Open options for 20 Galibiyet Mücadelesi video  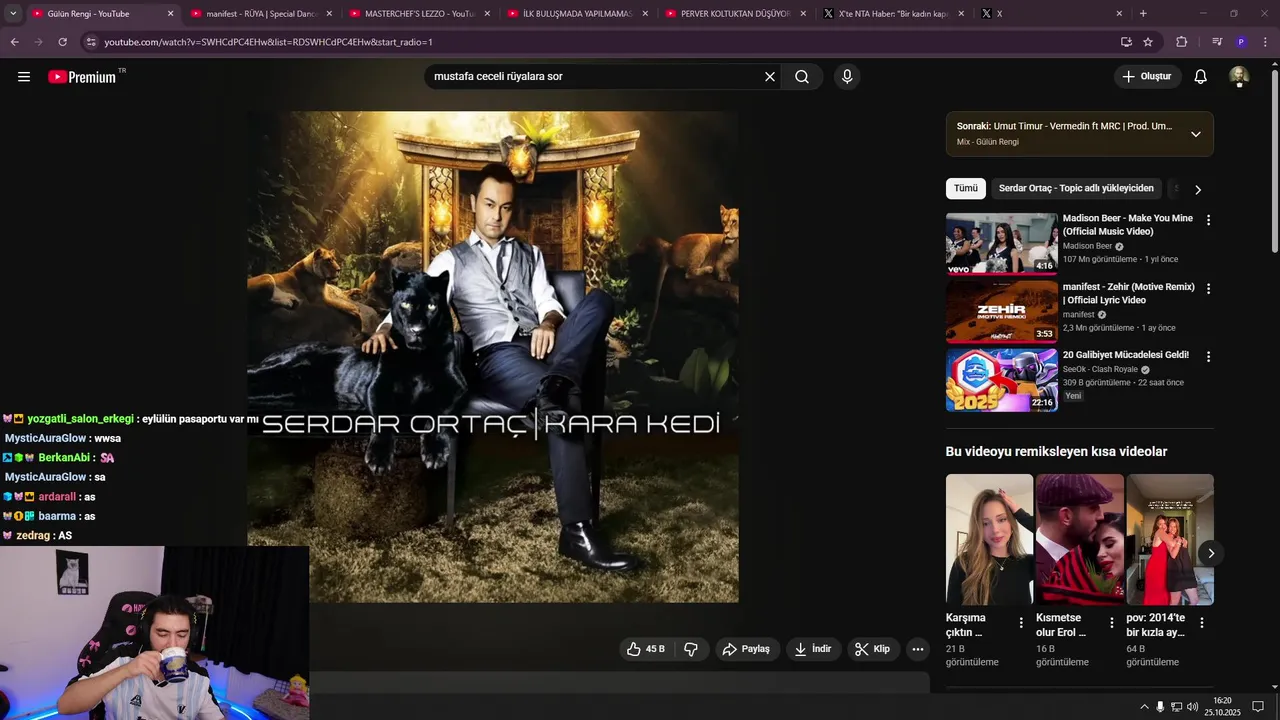[x=1208, y=357]
